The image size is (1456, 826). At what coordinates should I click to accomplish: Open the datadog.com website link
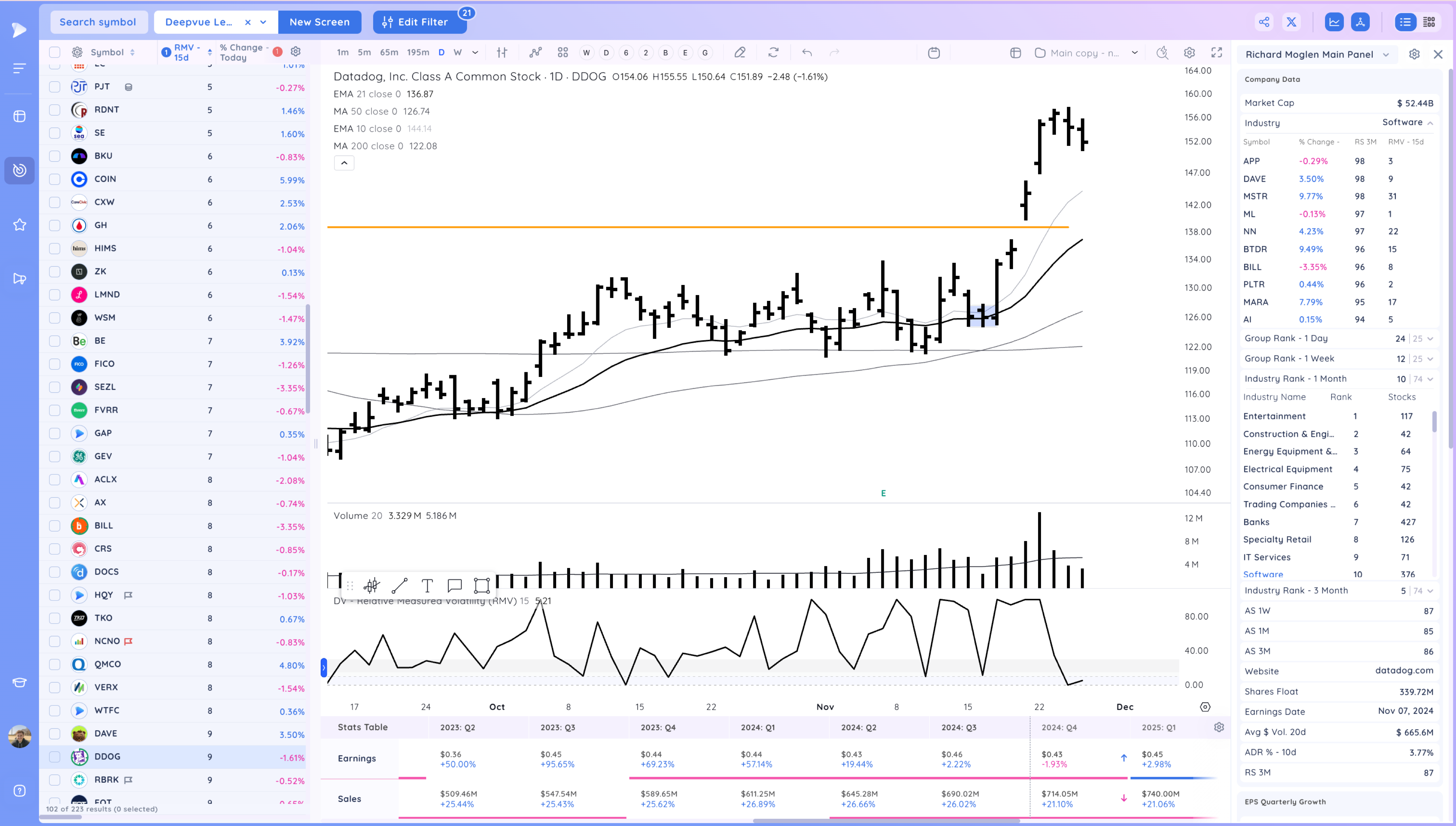click(x=1404, y=671)
